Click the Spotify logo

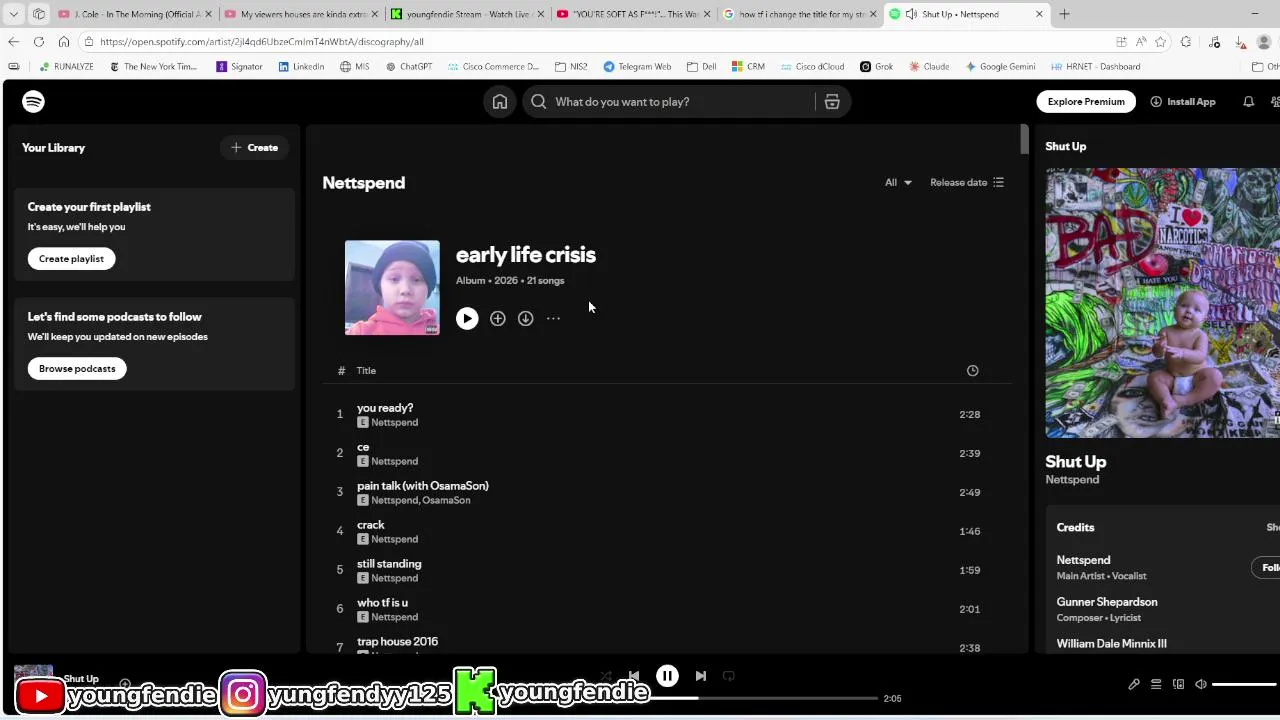point(33,101)
